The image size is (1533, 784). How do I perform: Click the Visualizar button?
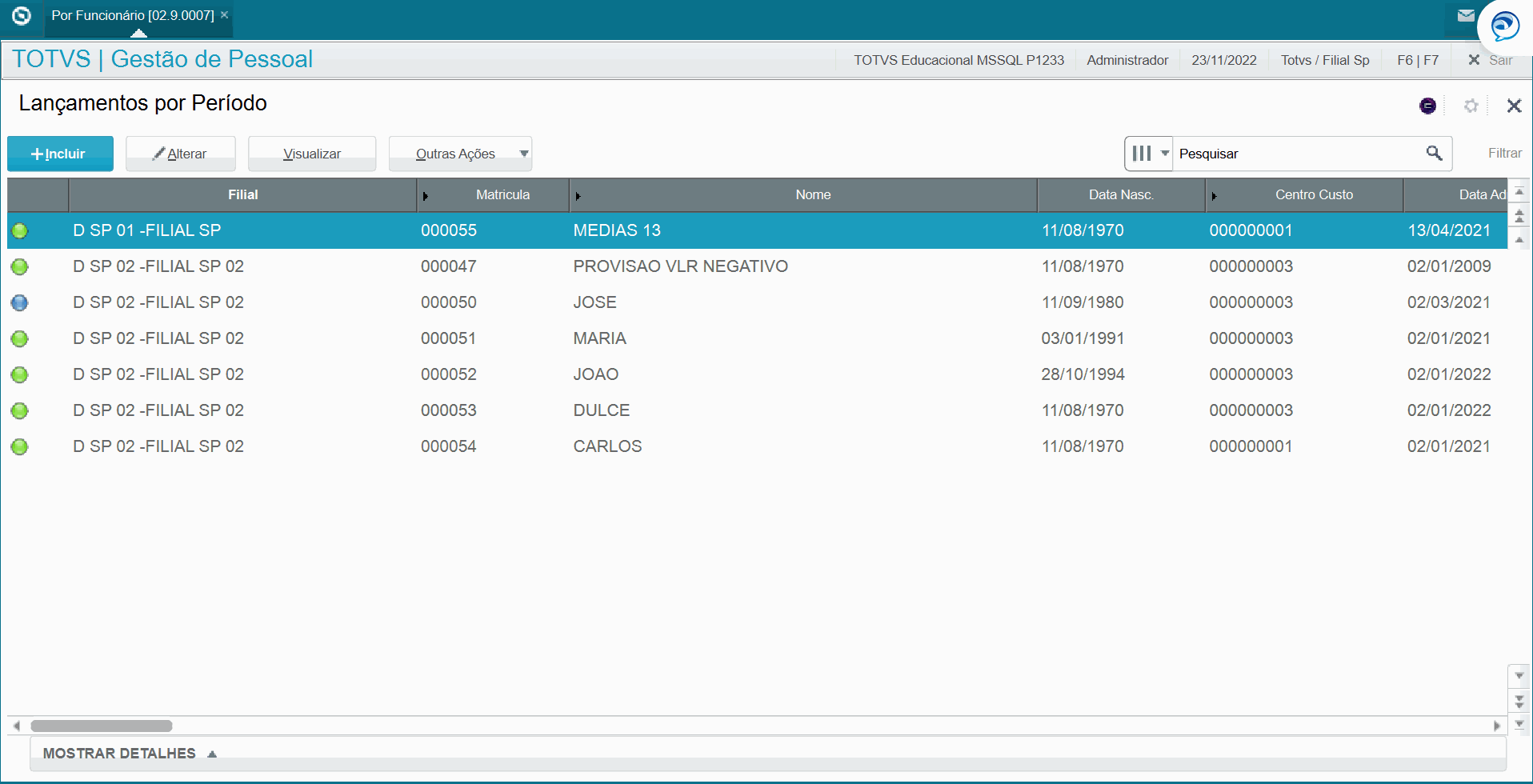tap(312, 154)
